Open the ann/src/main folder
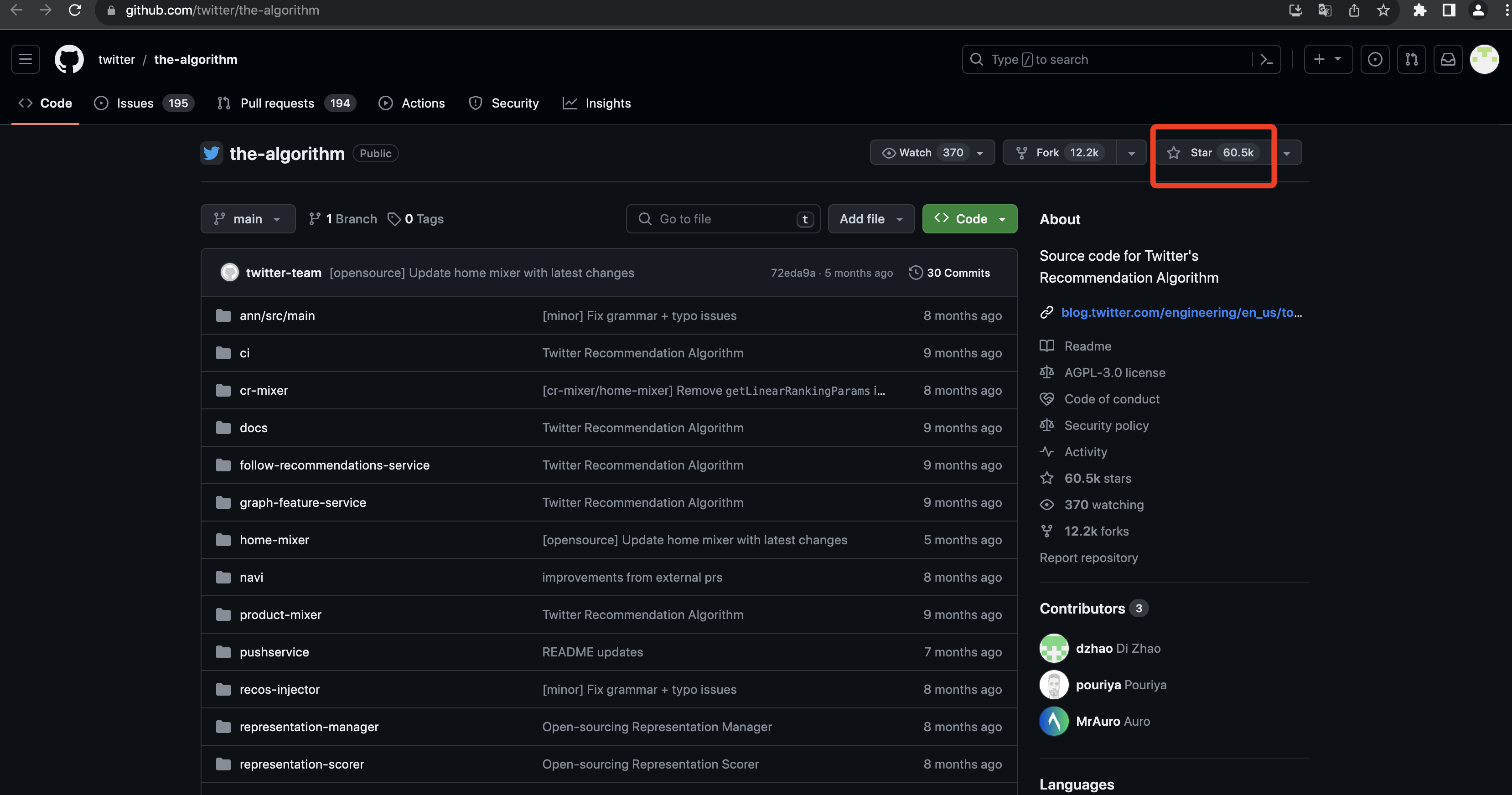 click(277, 315)
